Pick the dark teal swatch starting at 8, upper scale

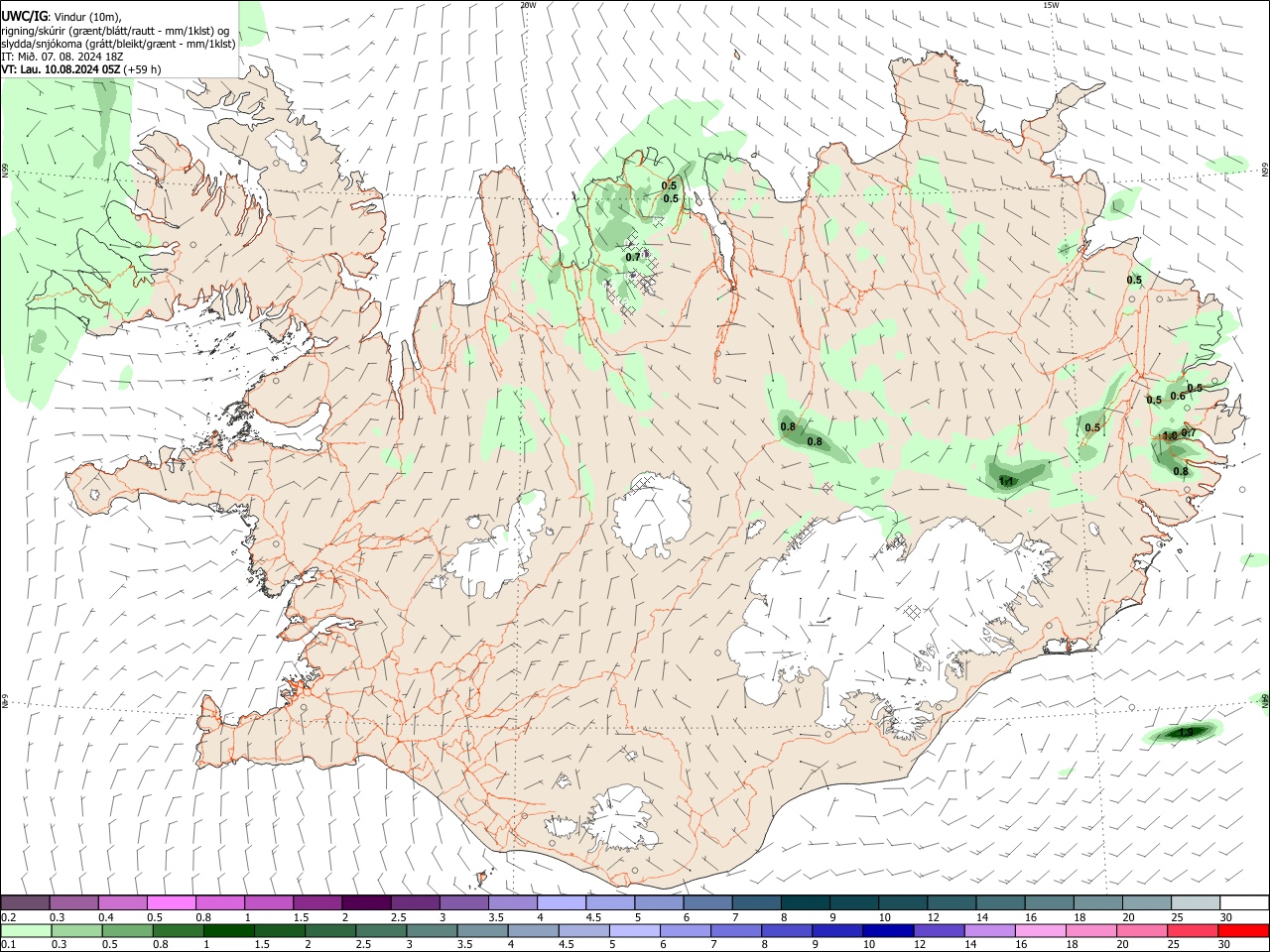(x=806, y=902)
